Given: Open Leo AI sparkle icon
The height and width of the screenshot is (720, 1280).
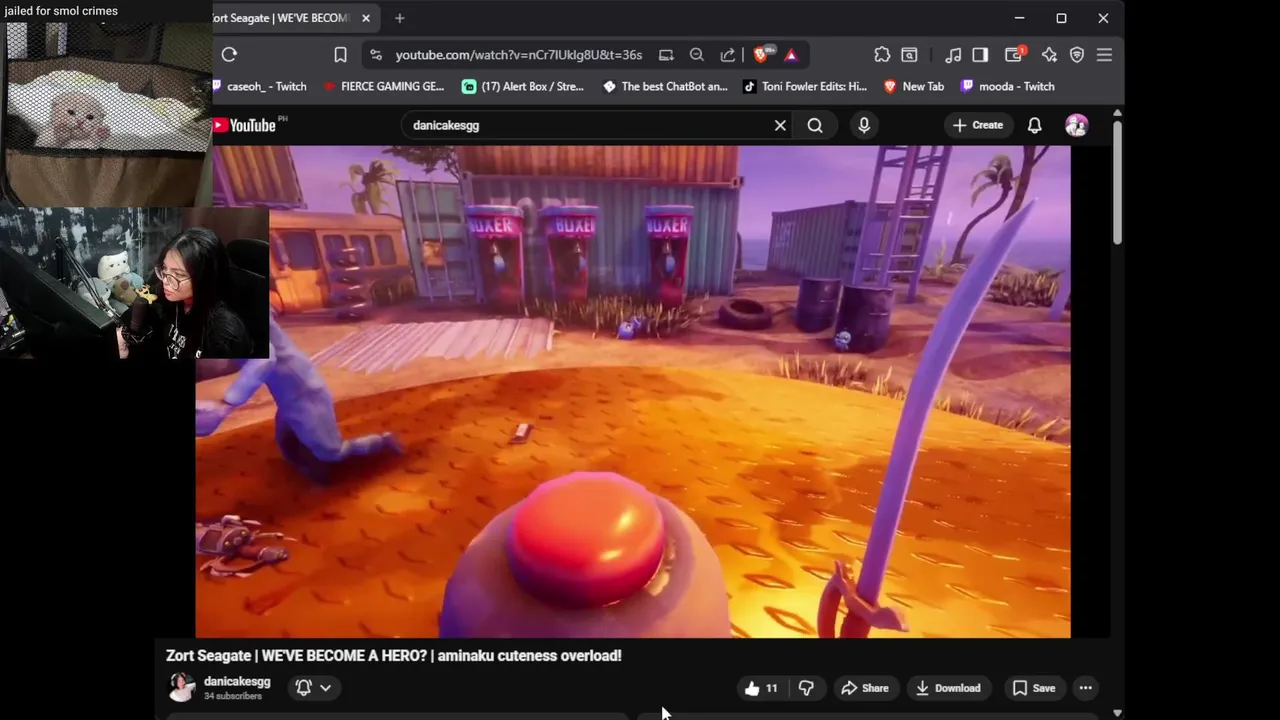Looking at the screenshot, I should (1049, 55).
